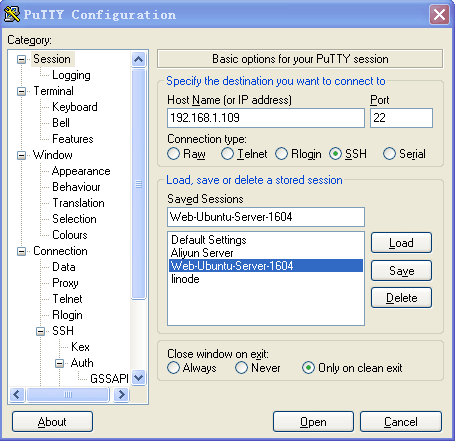Select Web-Ubuntu-Server-1604 in session list
The height and width of the screenshot is (441, 455).
266,266
